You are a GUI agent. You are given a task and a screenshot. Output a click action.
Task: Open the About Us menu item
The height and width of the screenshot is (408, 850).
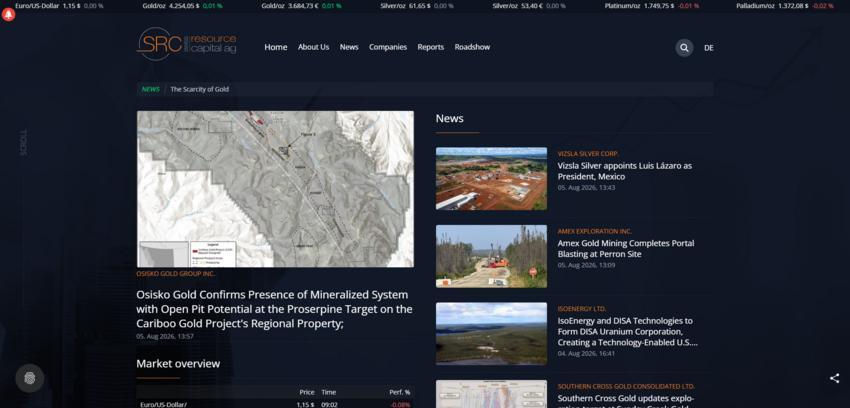(313, 47)
